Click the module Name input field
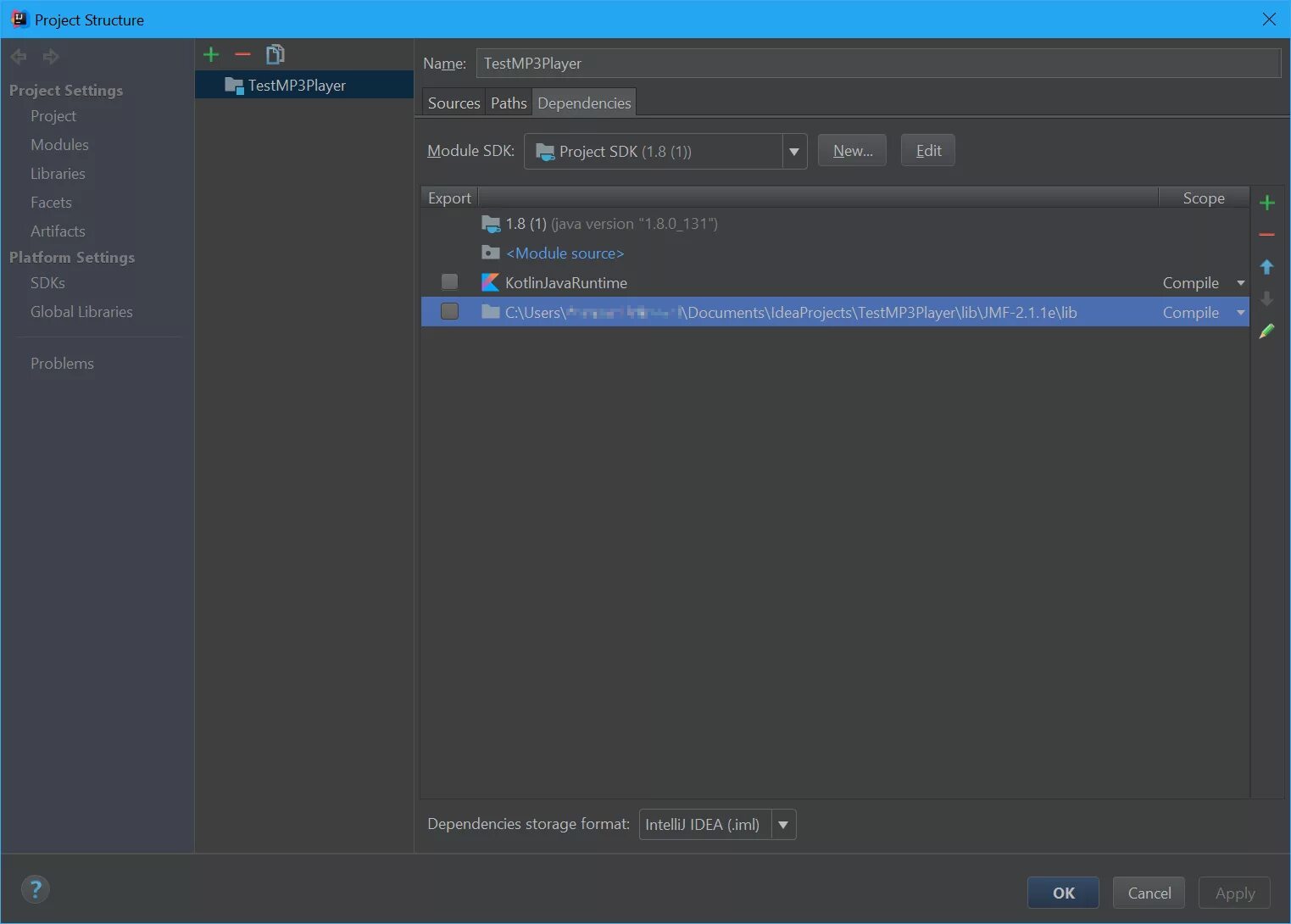Screen dimensions: 1291x924 click(878, 64)
